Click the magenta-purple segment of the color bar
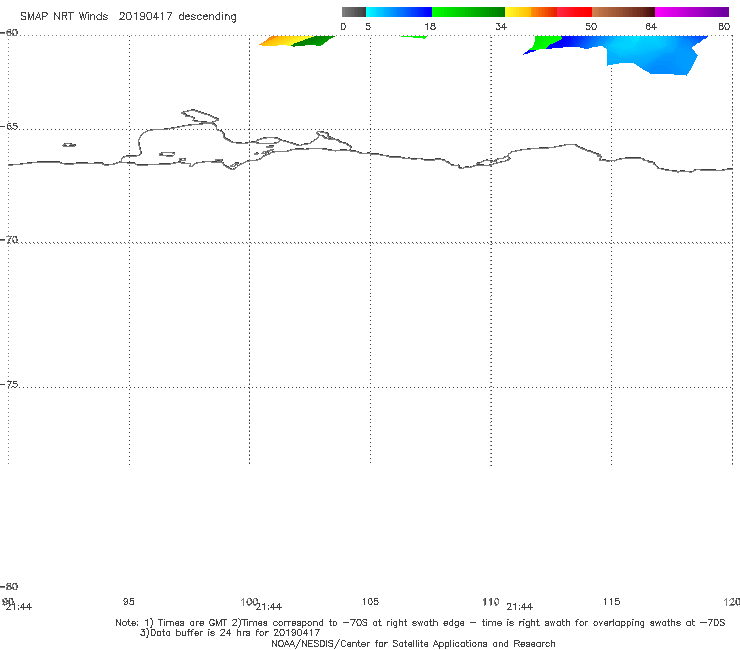The height and width of the screenshot is (650, 740). pos(692,12)
